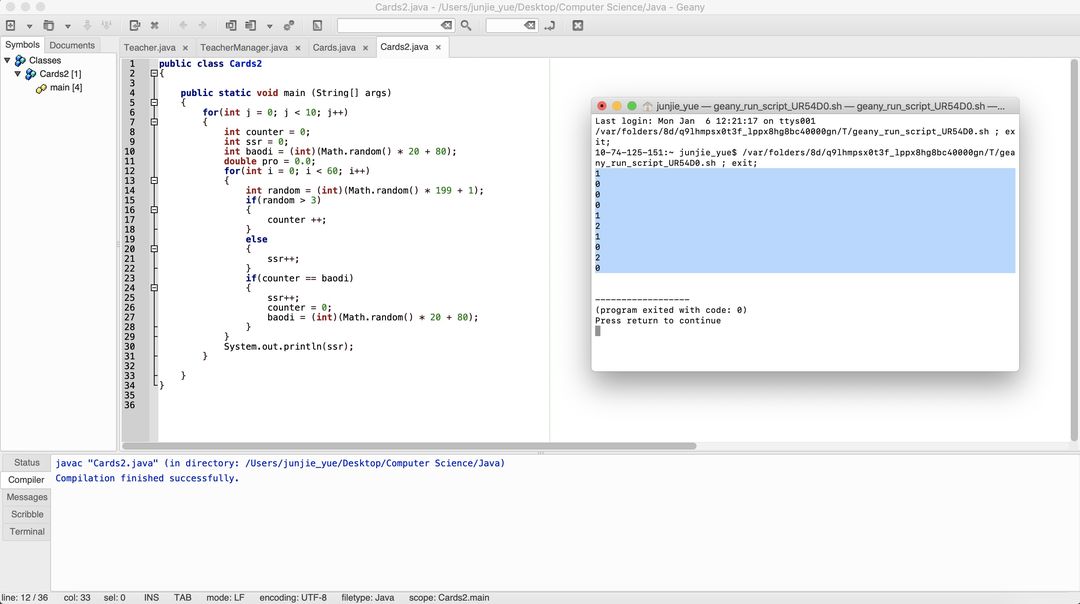Viewport: 1080px width, 604px height.
Task: Open the Cards.java editor tab
Action: (x=334, y=48)
